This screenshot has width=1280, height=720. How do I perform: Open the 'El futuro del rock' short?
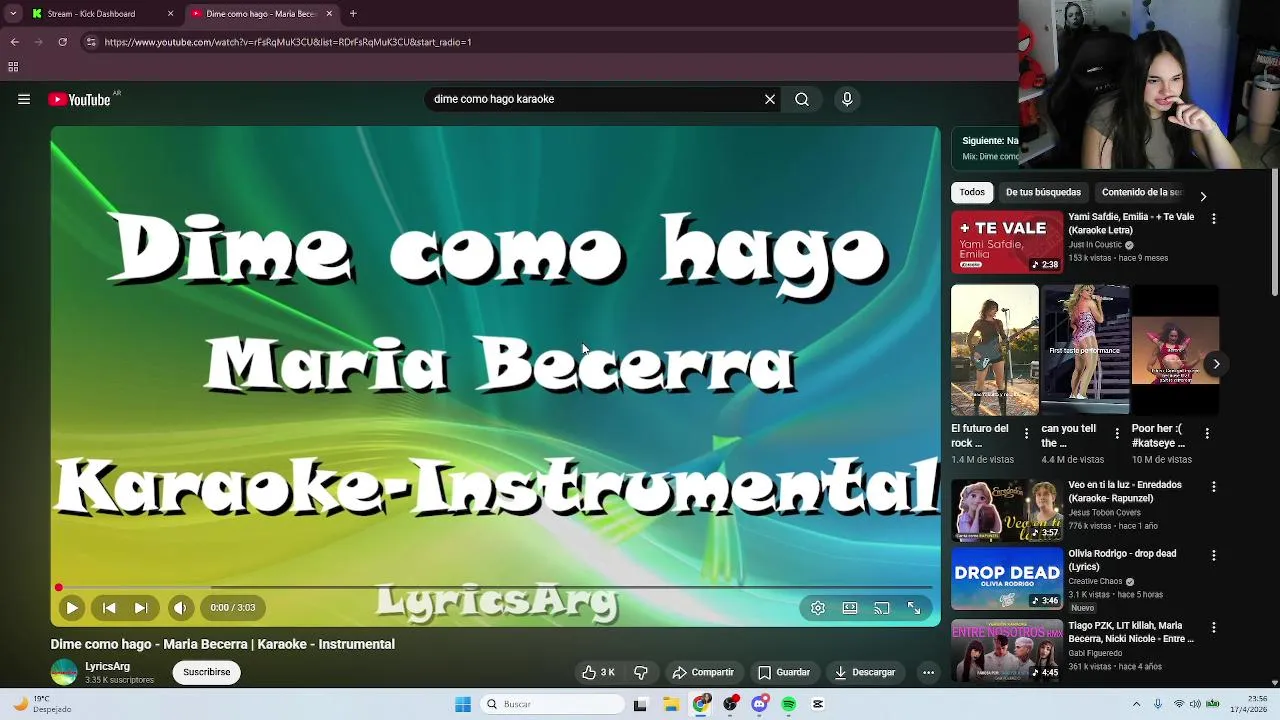pyautogui.click(x=995, y=350)
